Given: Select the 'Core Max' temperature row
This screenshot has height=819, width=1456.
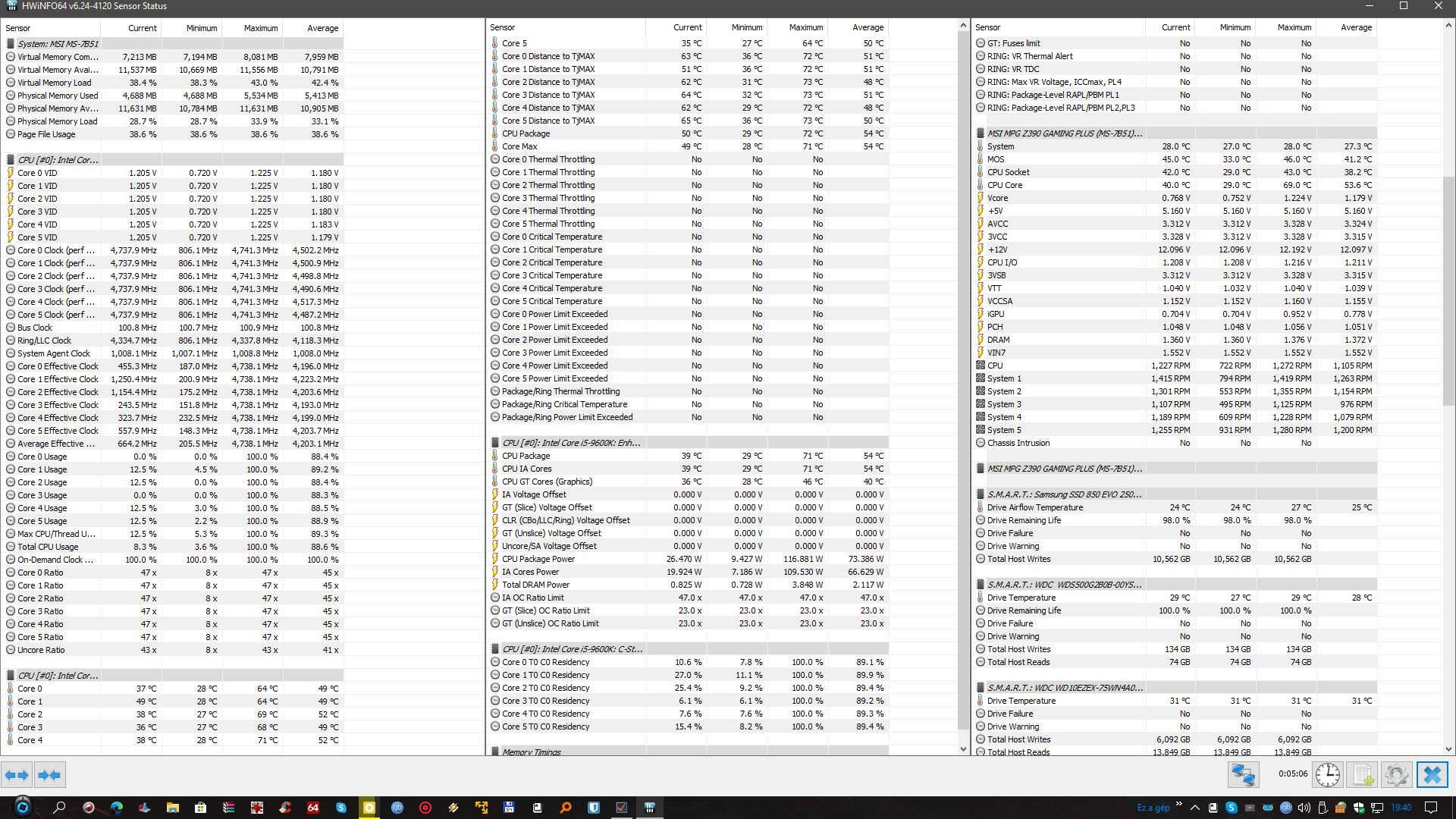Looking at the screenshot, I should tap(688, 146).
